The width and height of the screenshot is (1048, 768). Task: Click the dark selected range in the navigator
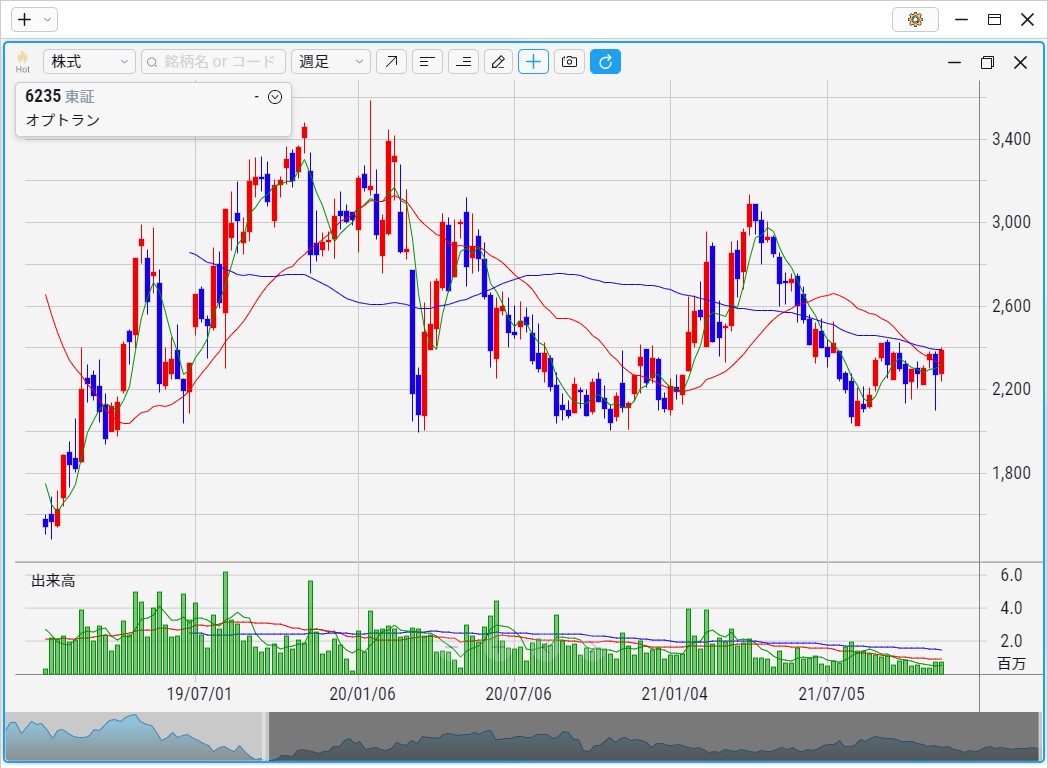tap(655, 737)
